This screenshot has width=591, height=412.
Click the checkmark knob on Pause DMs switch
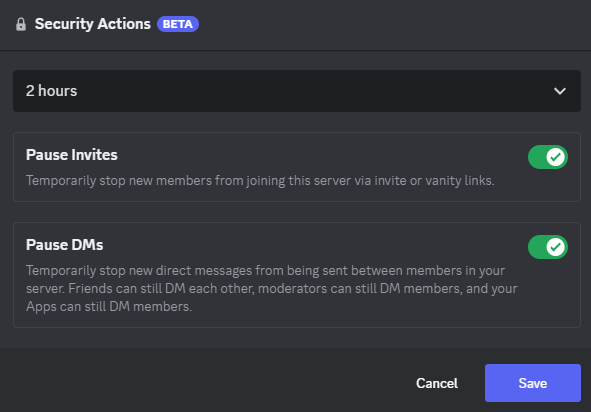pos(556,247)
